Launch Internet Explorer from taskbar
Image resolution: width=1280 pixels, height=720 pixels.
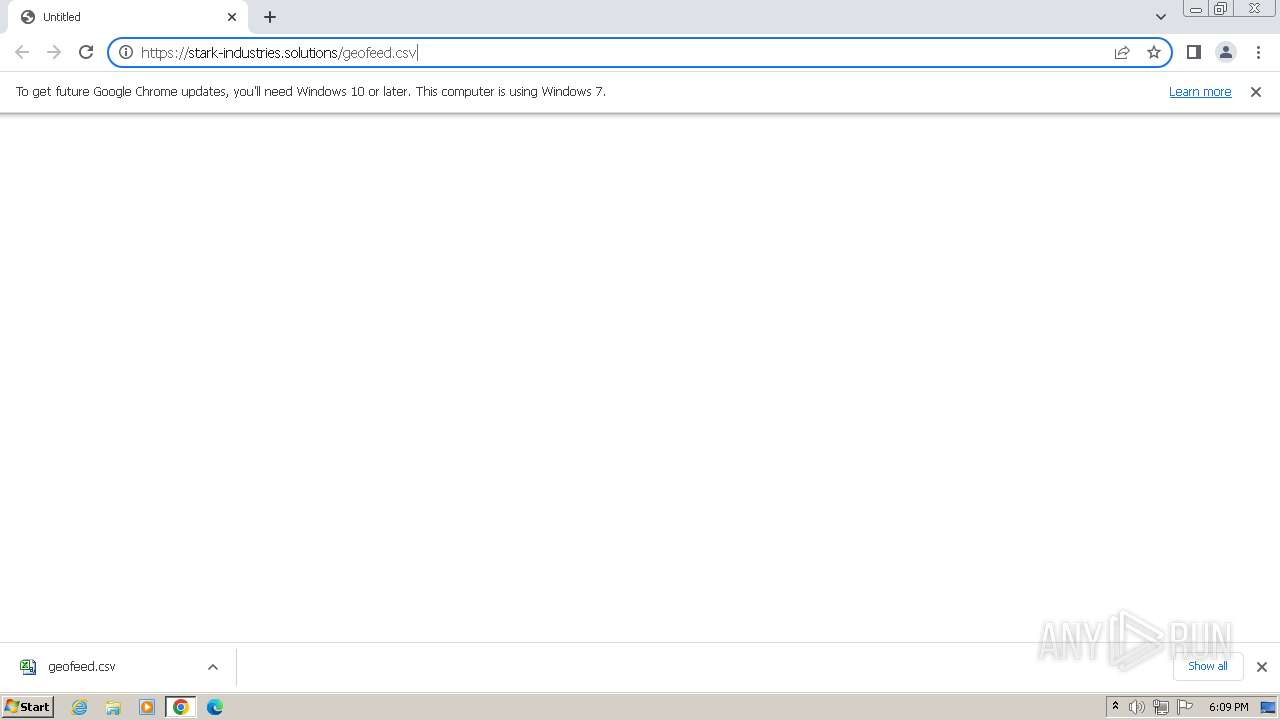click(x=80, y=707)
